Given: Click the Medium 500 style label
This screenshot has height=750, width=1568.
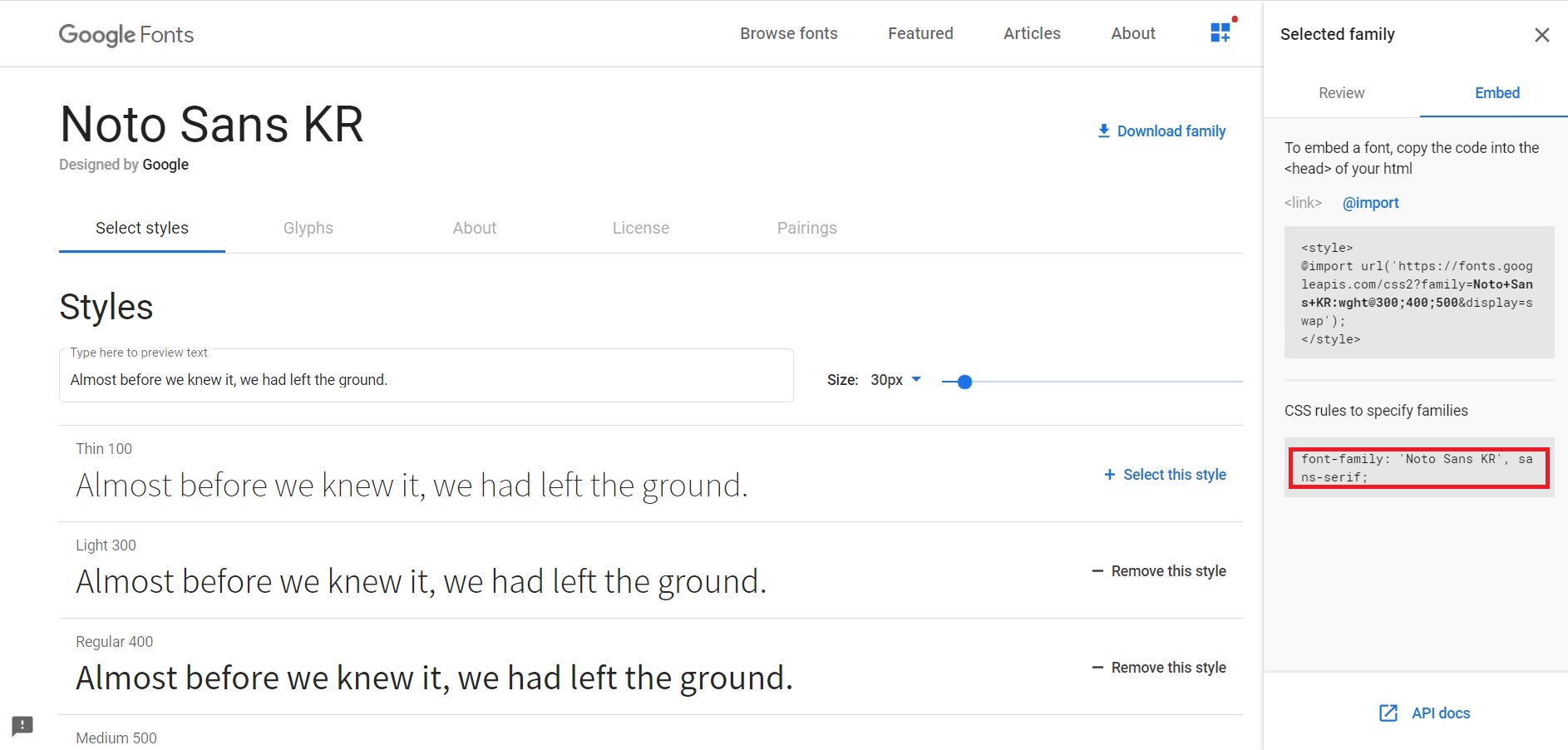Looking at the screenshot, I should pyautogui.click(x=116, y=738).
